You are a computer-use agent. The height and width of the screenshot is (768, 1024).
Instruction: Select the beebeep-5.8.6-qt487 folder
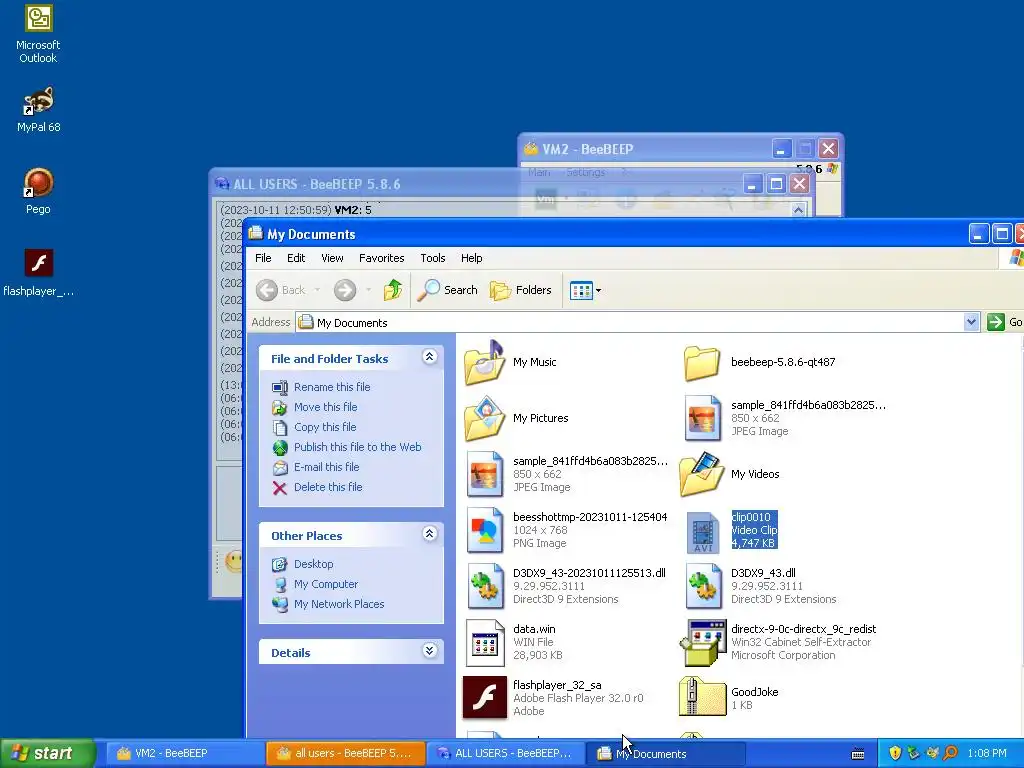tap(760, 362)
